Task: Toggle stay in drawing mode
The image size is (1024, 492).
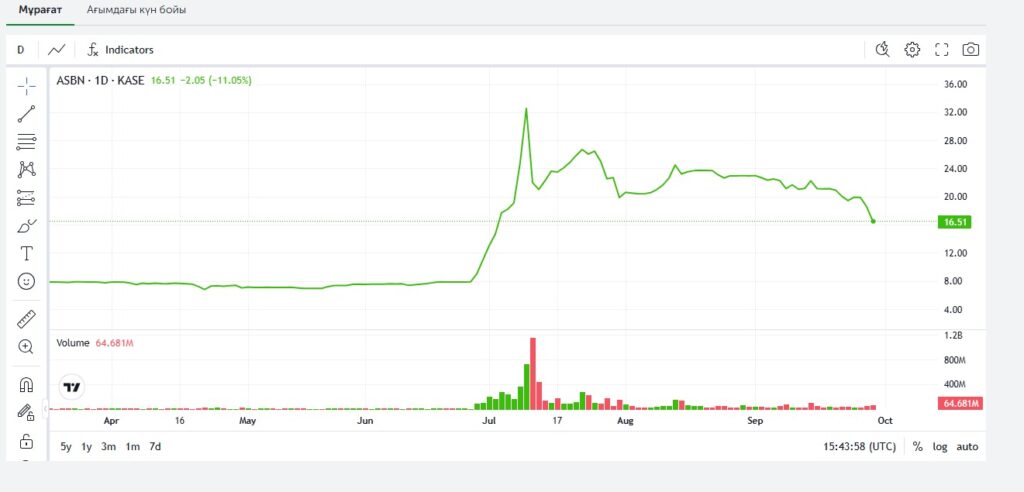Action: (27, 413)
